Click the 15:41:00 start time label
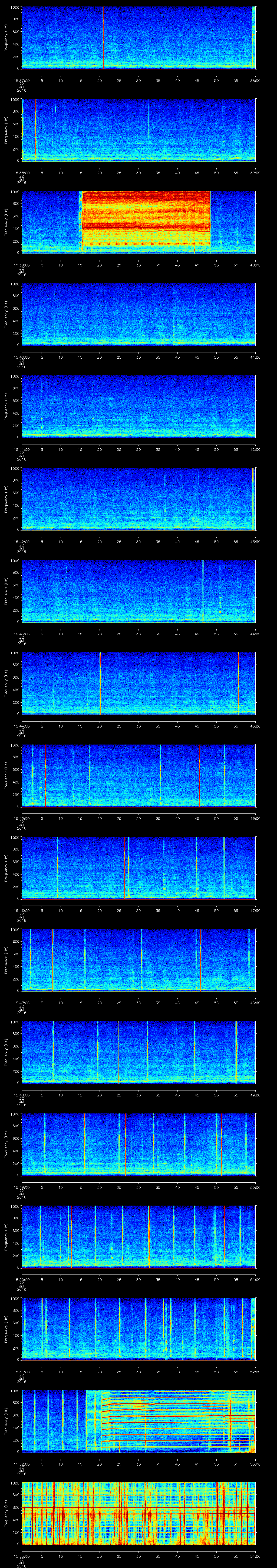Image resolution: width=277 pixels, height=1568 pixels. 21,449
